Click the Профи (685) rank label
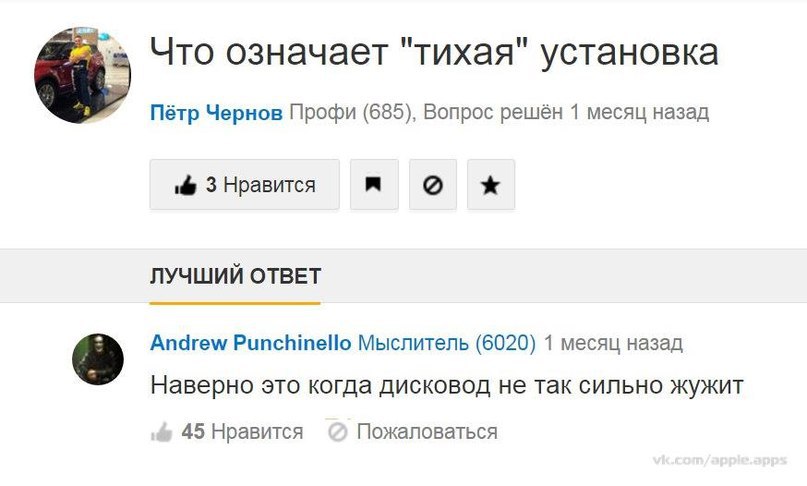This screenshot has width=807, height=486. [350, 112]
